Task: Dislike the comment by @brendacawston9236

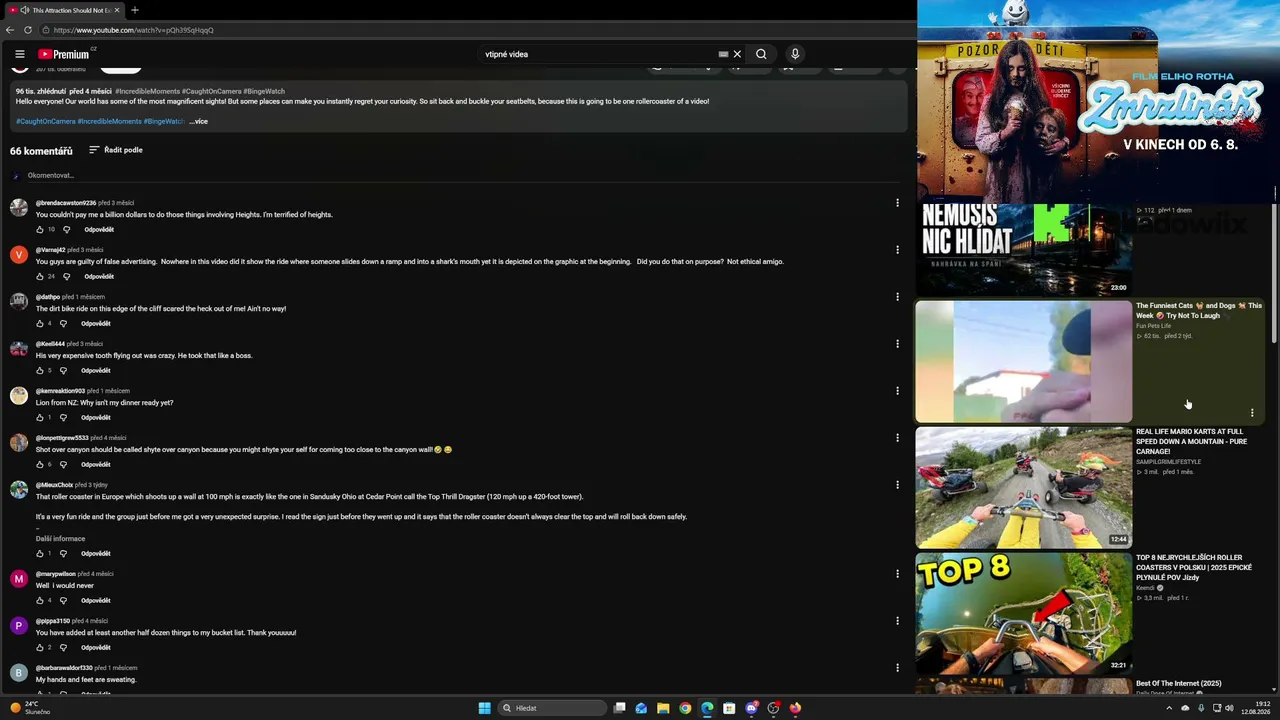Action: coord(66,229)
